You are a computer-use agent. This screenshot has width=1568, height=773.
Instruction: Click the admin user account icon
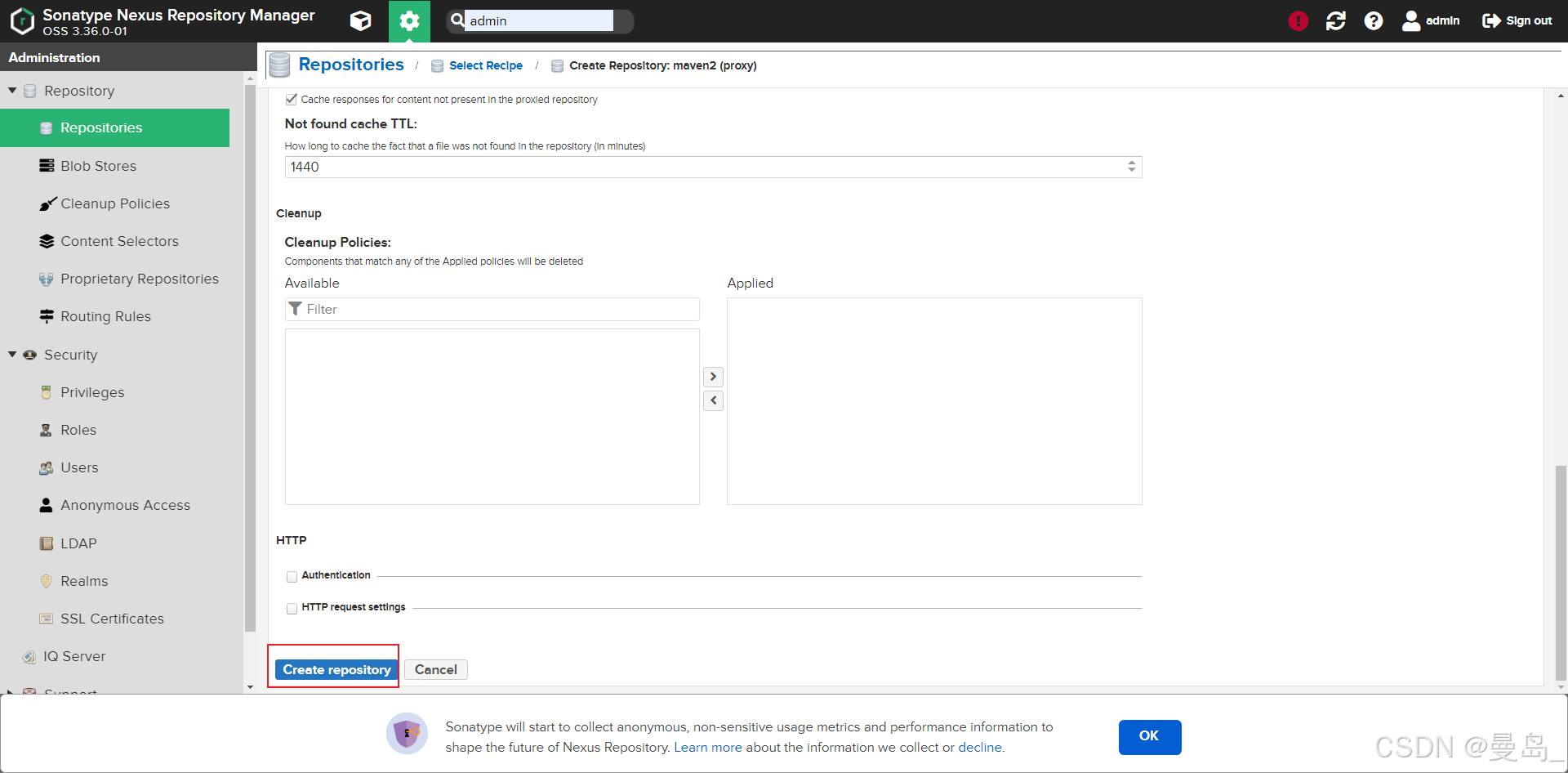(1410, 20)
